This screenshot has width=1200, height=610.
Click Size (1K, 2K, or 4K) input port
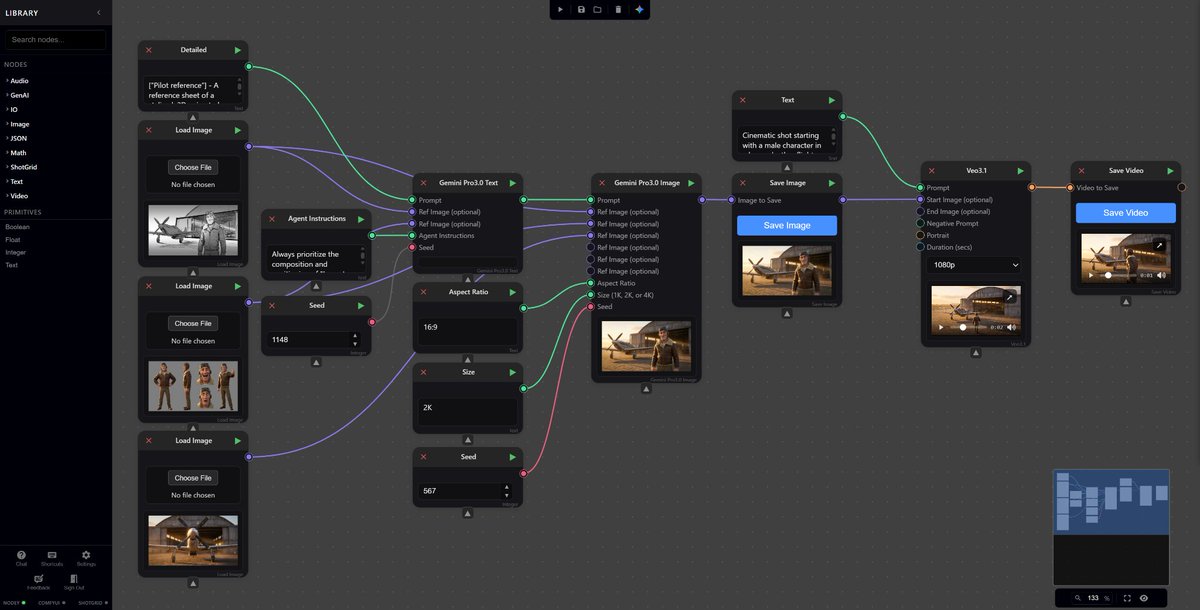pyautogui.click(x=590, y=295)
